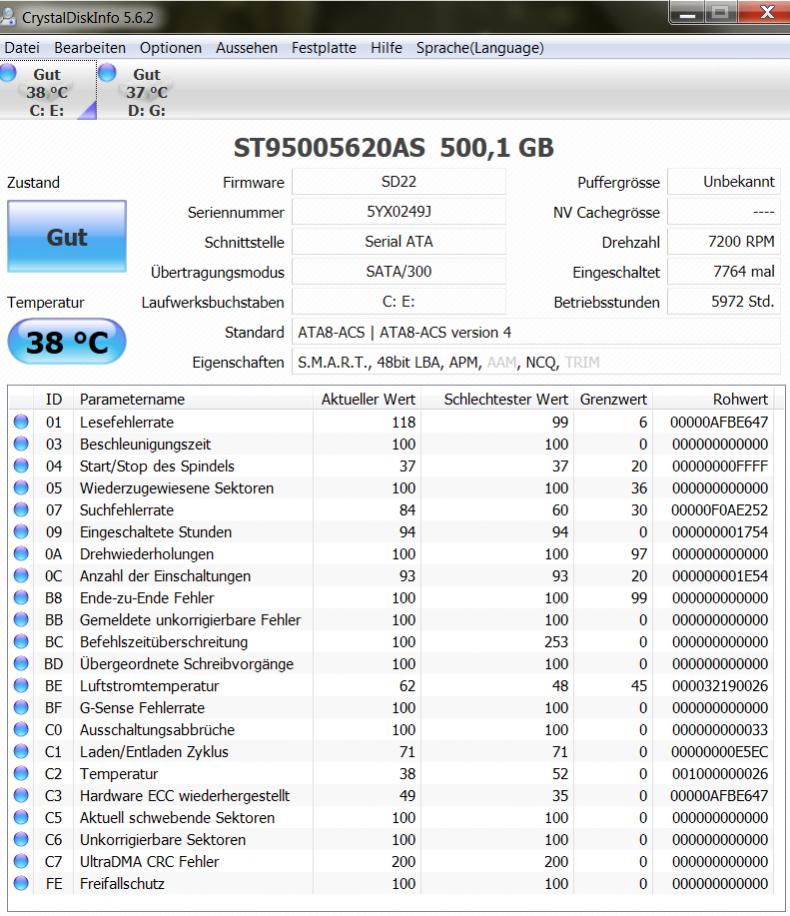790x916 pixels.
Task: Close the CrystalDiskInfo window
Action: coord(765,13)
